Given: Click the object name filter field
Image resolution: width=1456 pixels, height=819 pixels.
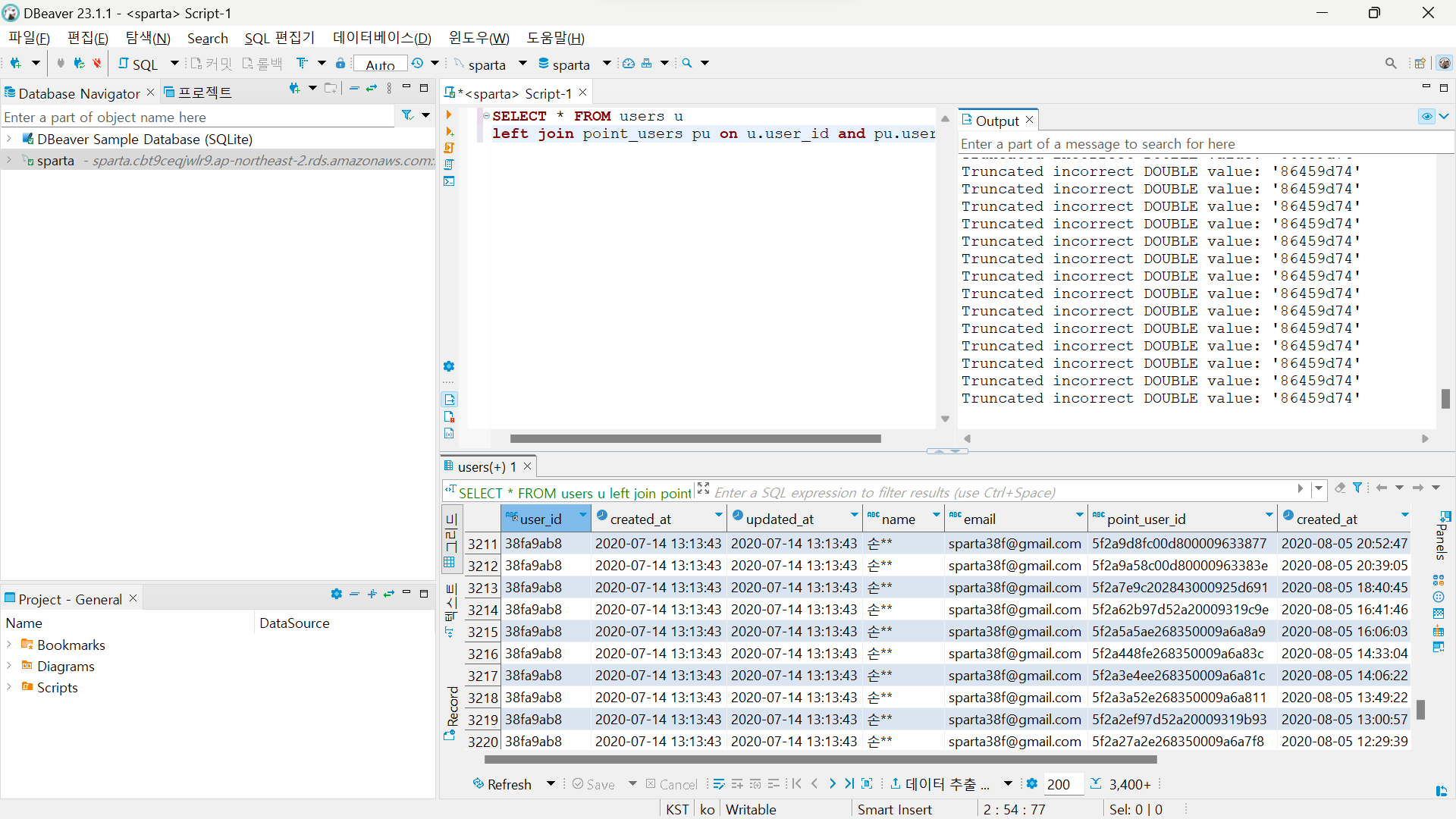Looking at the screenshot, I should [199, 117].
